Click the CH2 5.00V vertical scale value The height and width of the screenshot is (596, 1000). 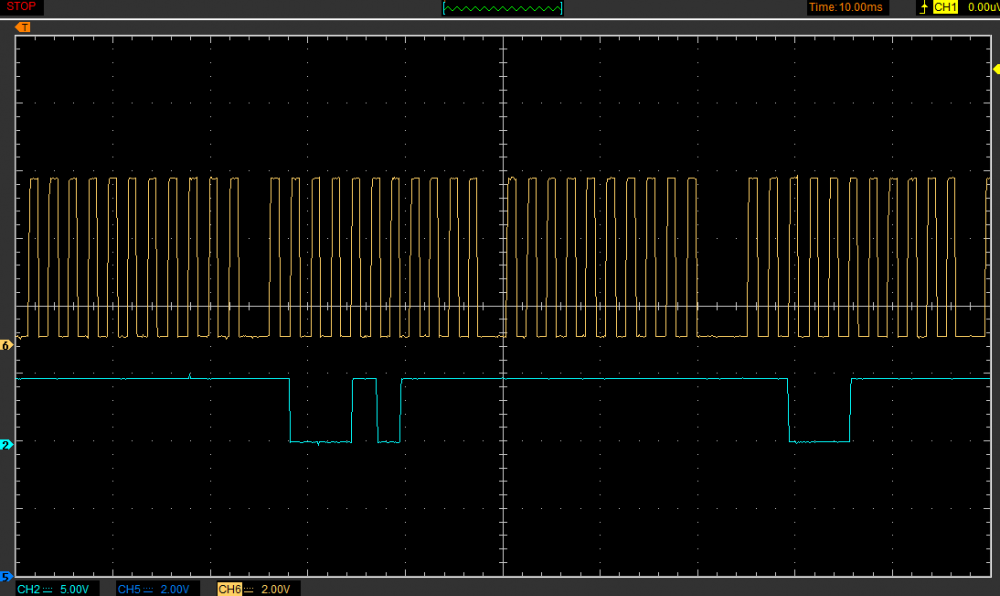pos(76,589)
